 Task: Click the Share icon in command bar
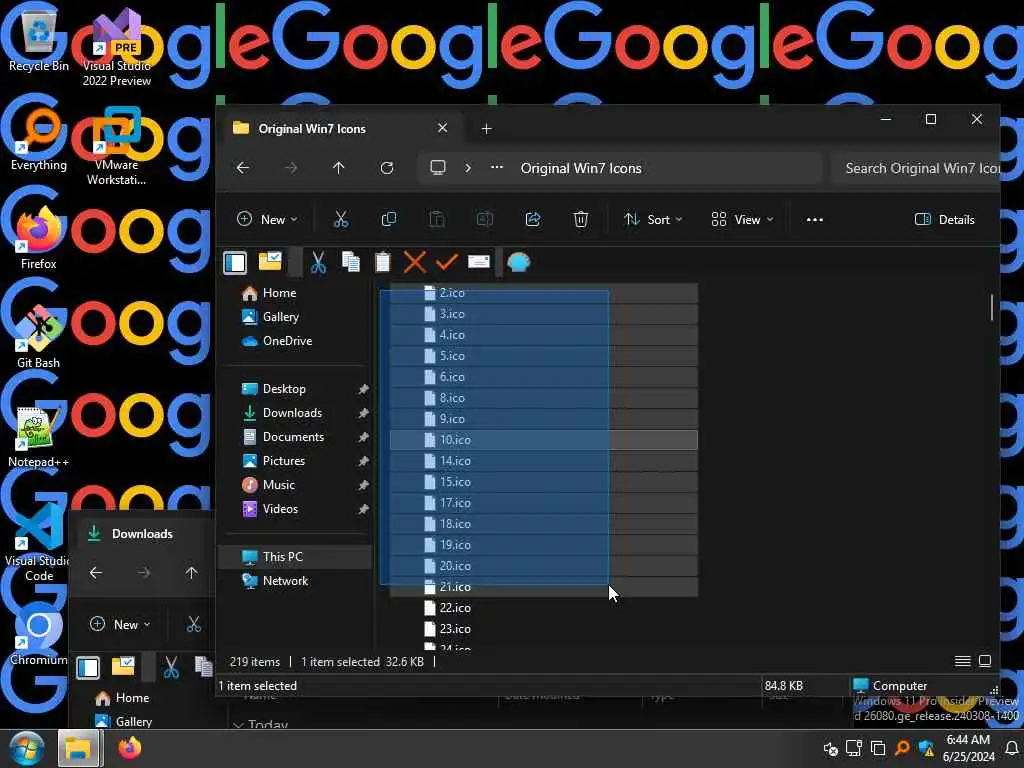pos(533,219)
